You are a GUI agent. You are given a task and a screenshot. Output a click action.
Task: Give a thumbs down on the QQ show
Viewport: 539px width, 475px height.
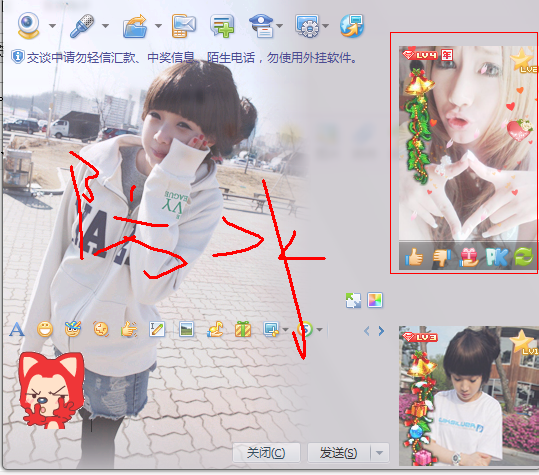coord(442,257)
